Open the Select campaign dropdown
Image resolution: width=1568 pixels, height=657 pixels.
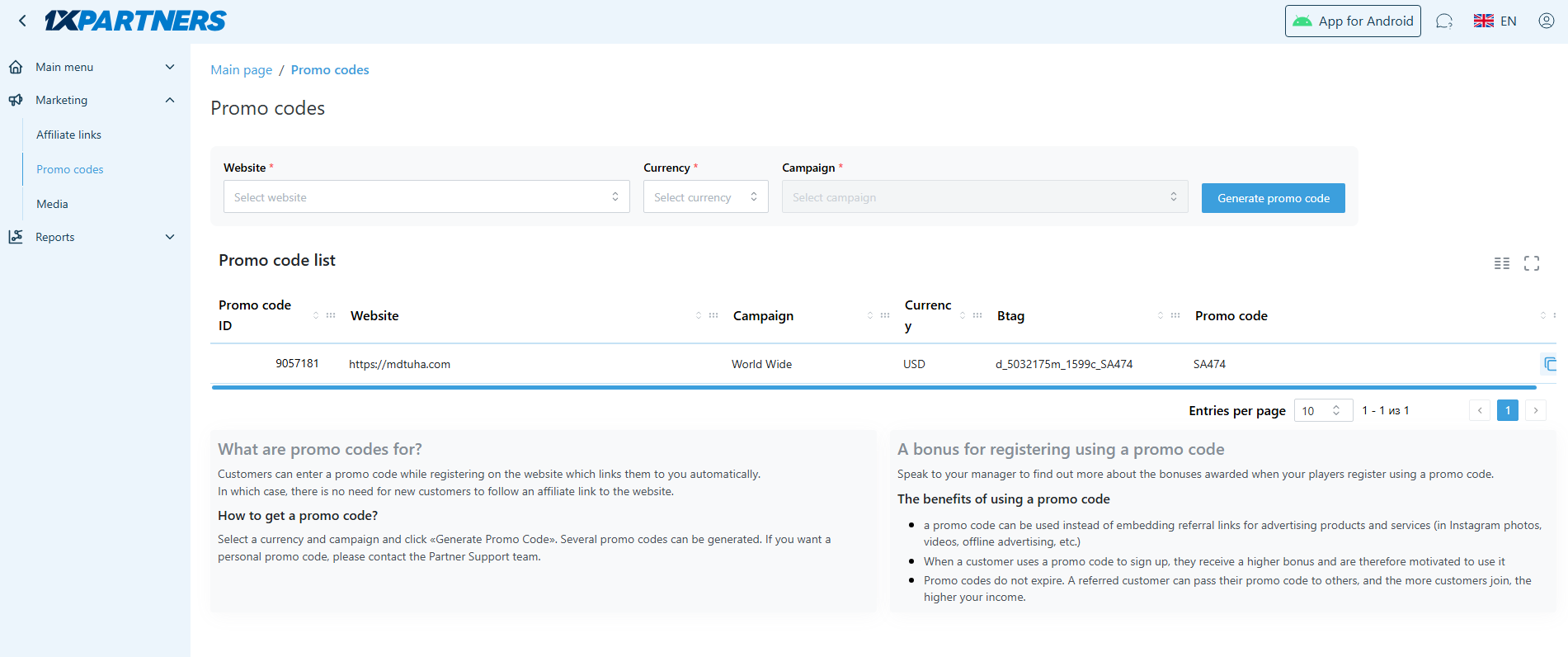[x=985, y=196]
